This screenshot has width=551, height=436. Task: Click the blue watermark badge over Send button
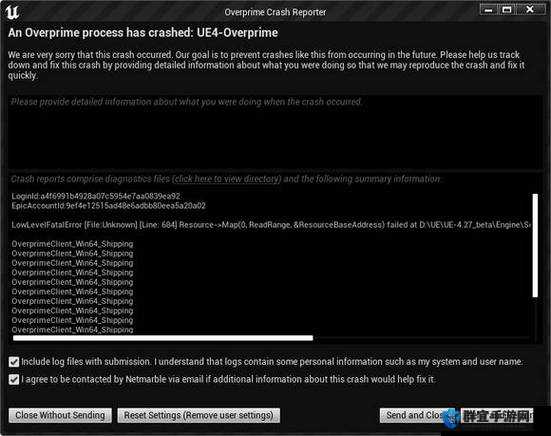pos(452,418)
